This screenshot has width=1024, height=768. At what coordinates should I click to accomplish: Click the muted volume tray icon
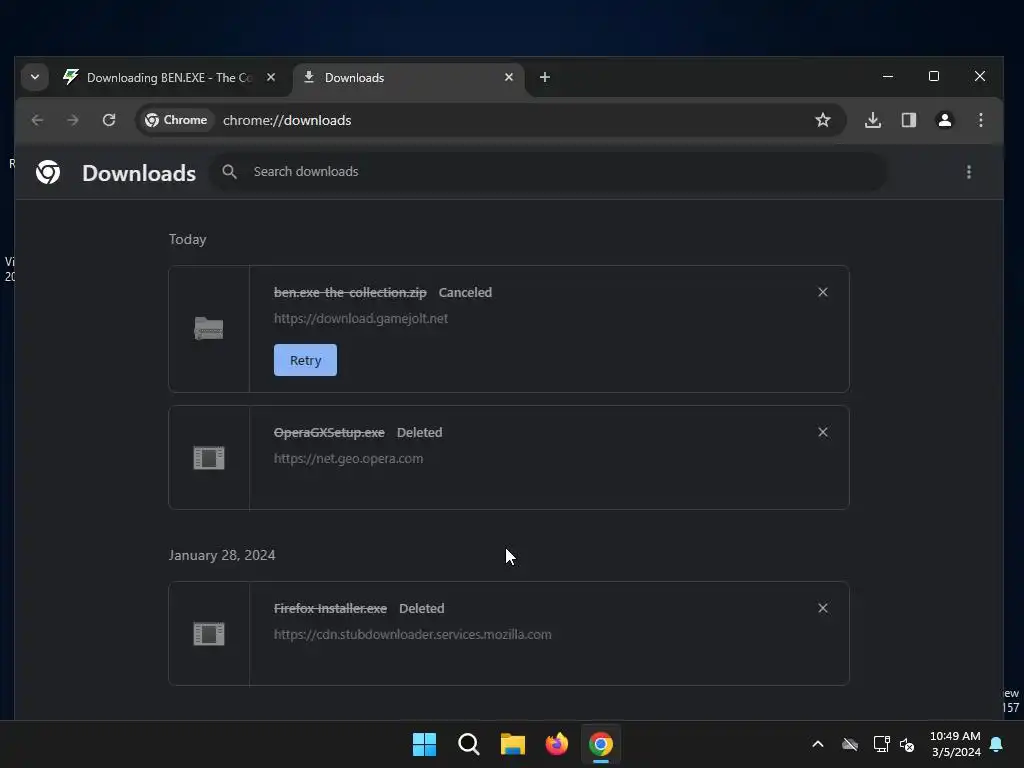[907, 744]
